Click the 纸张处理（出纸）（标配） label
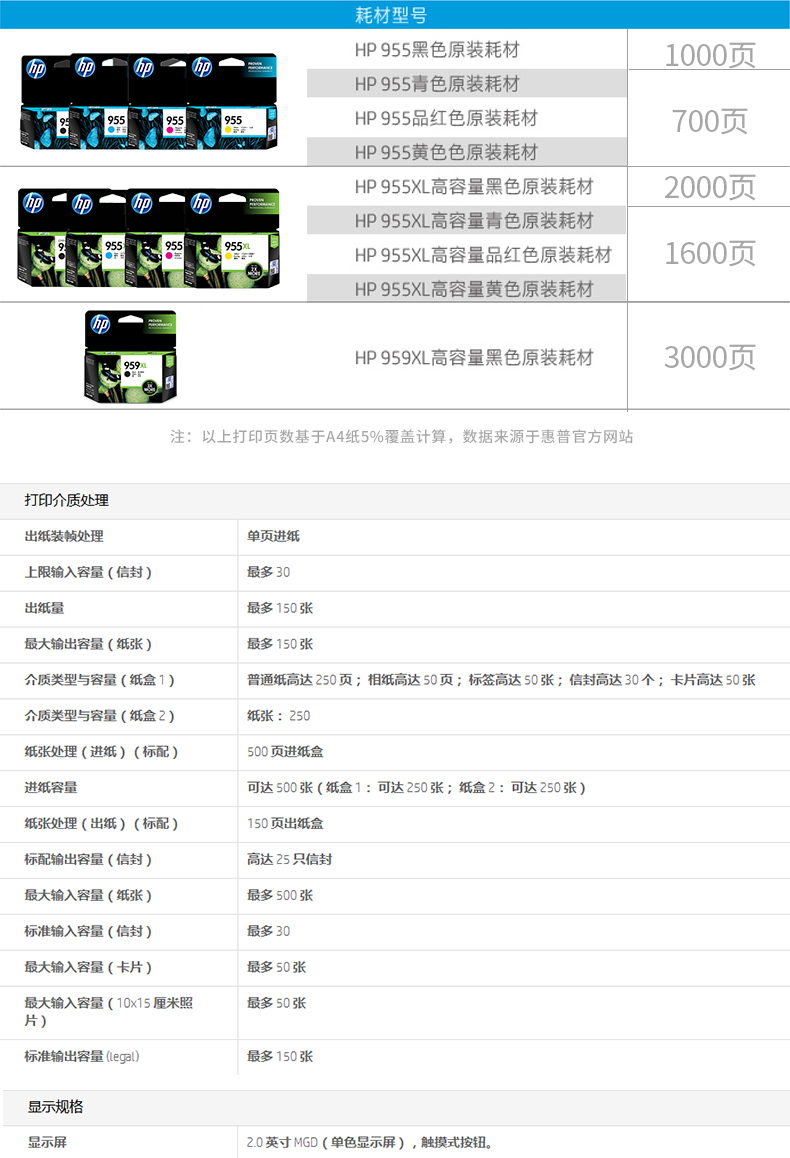 tap(101, 823)
